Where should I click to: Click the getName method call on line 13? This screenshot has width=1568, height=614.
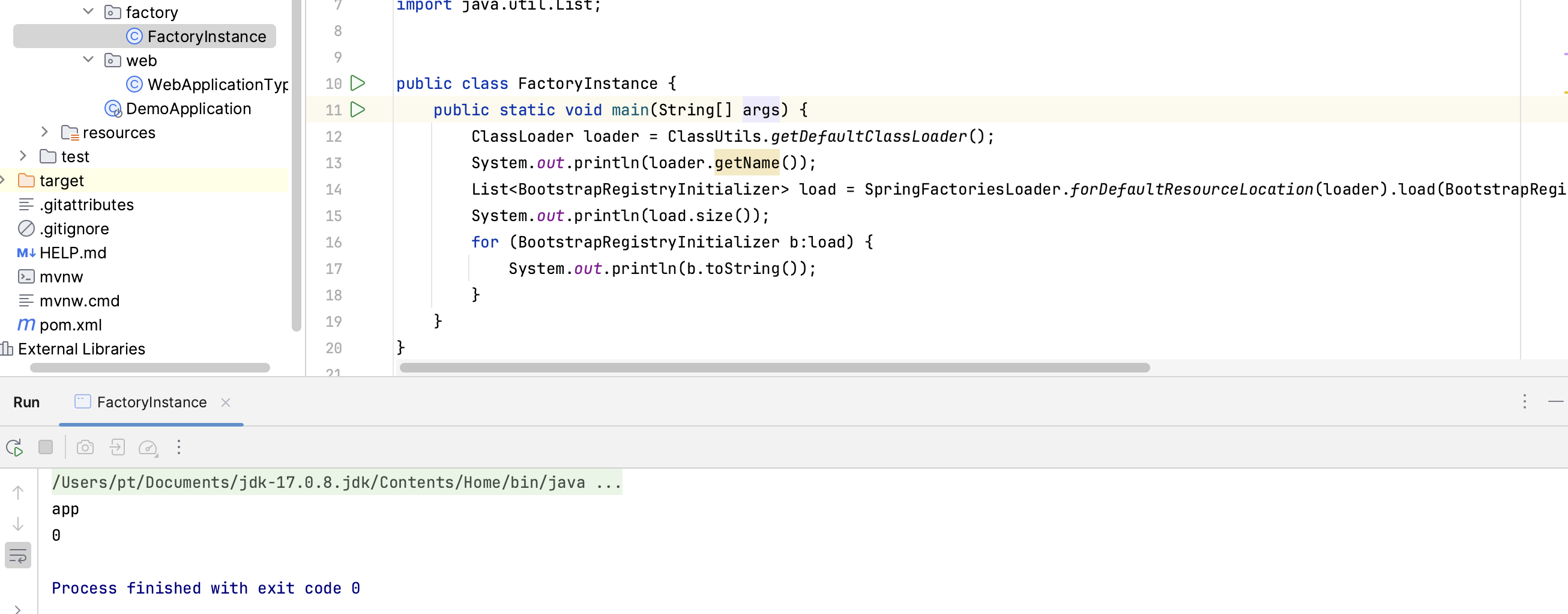pos(747,163)
